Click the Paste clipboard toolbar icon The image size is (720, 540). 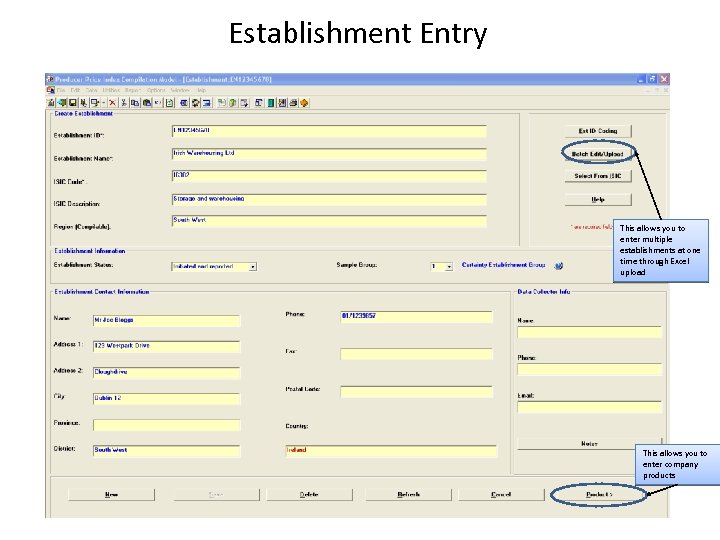147,103
